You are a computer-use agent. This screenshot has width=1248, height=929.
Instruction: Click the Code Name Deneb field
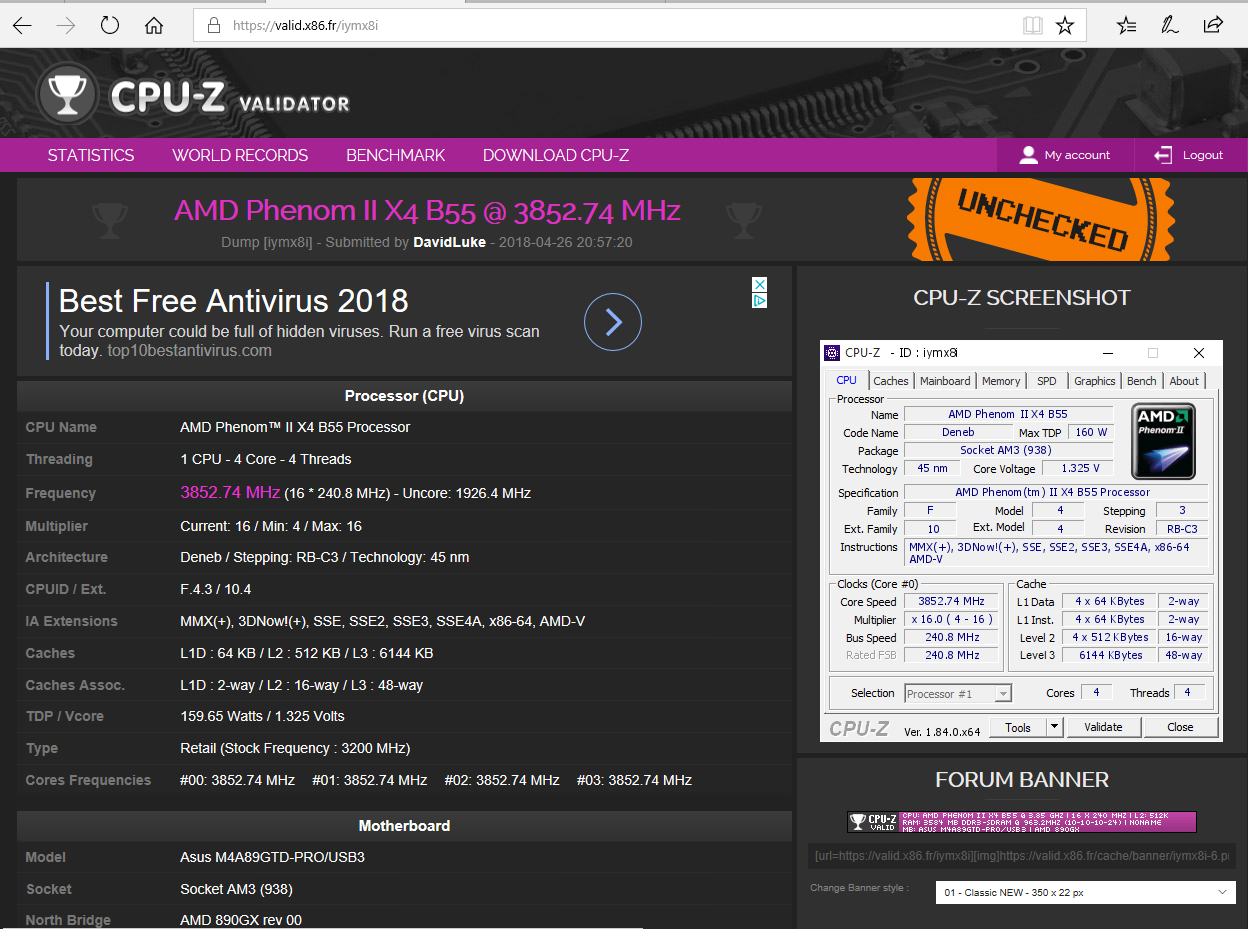click(x=957, y=432)
